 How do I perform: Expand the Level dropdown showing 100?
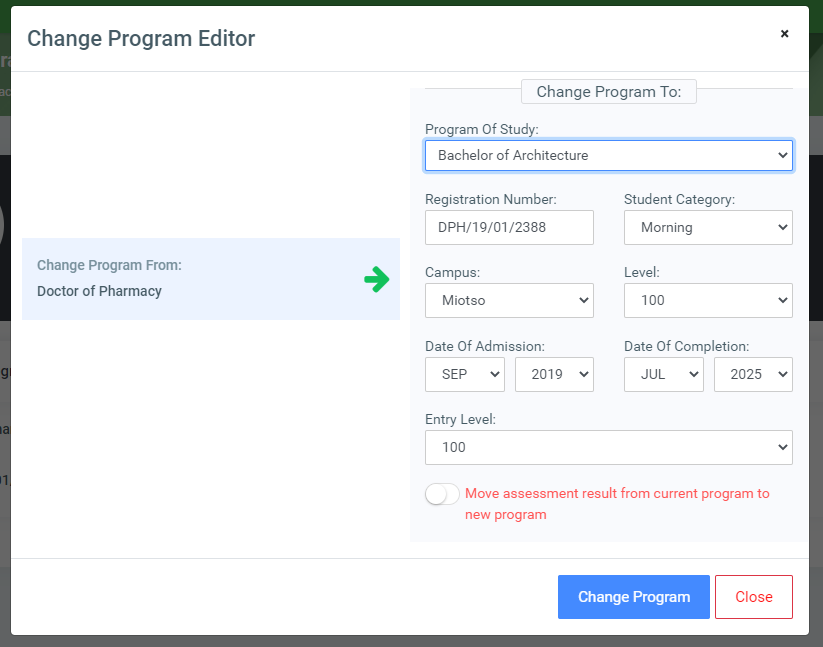point(708,300)
